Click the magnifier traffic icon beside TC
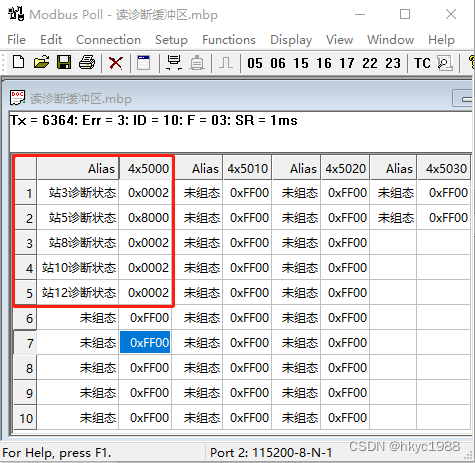 (445, 63)
